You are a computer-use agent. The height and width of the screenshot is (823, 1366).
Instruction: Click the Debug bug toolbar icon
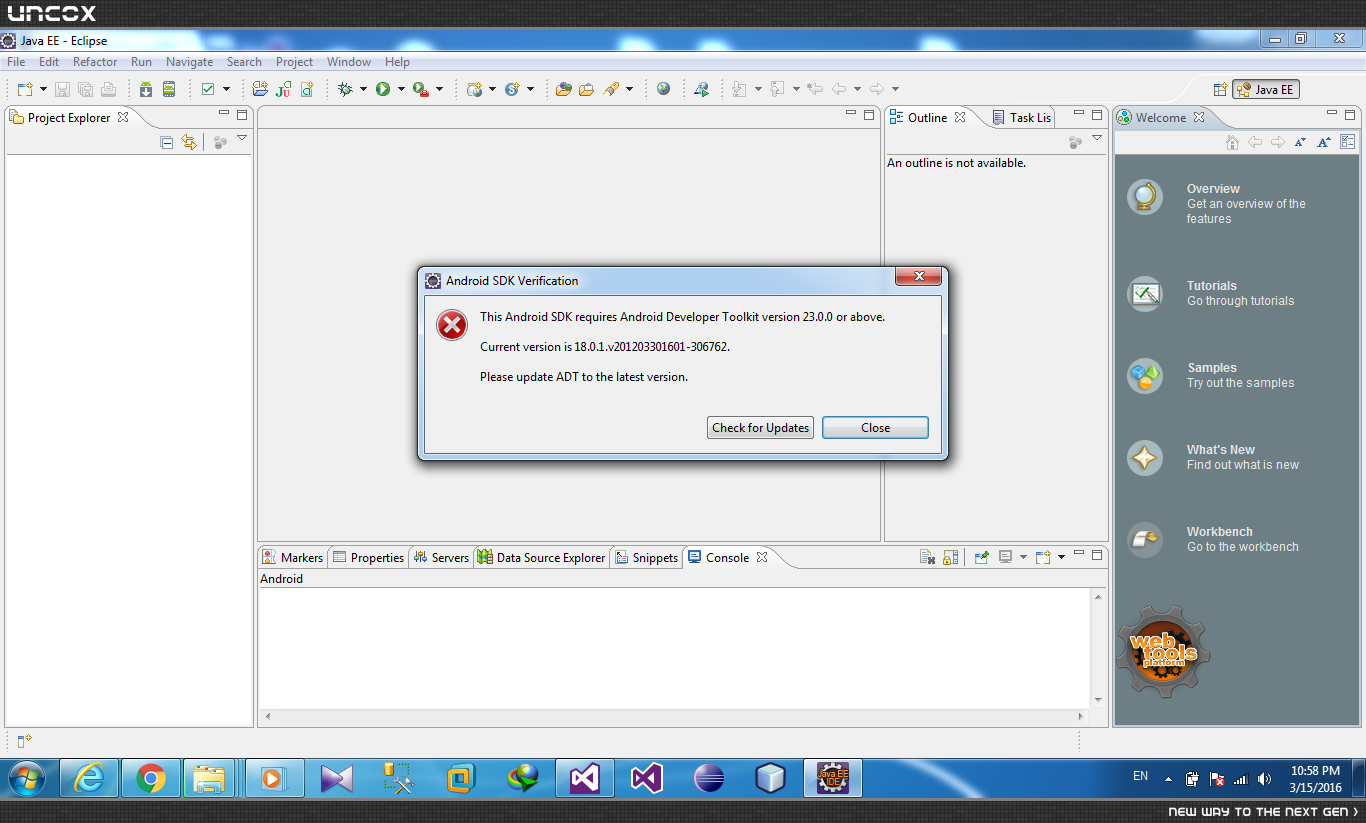[x=345, y=89]
